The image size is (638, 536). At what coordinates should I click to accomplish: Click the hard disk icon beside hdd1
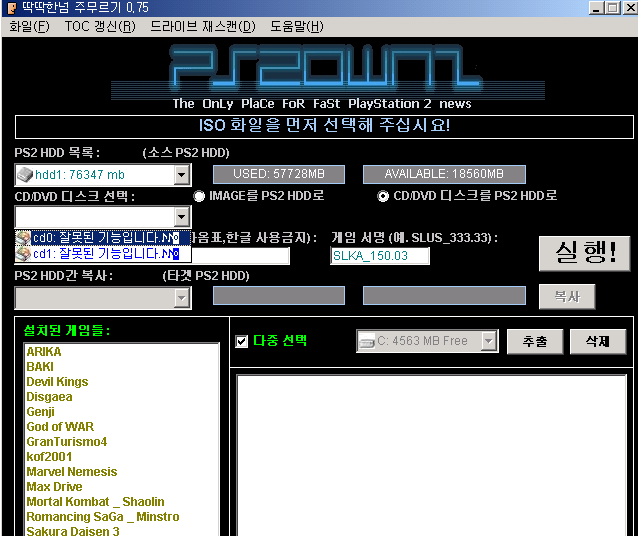pos(25,175)
